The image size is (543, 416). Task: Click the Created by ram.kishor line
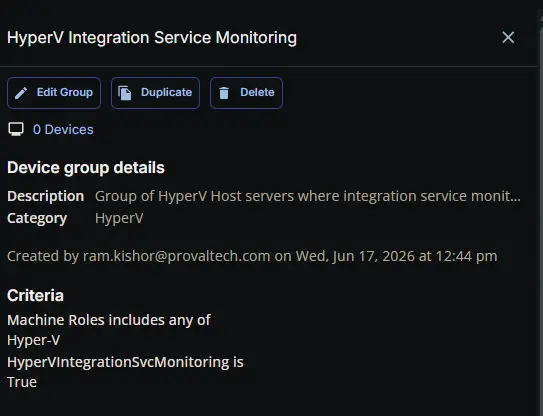tap(252, 256)
